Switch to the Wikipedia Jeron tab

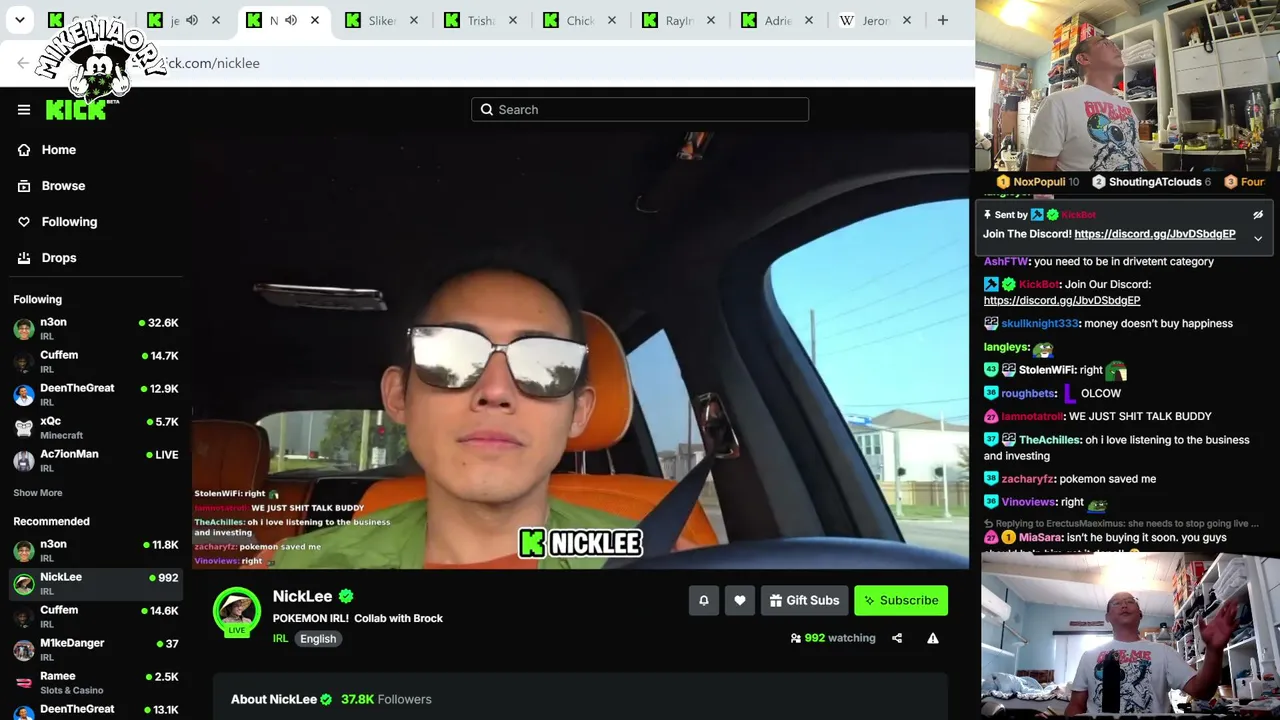(873, 20)
